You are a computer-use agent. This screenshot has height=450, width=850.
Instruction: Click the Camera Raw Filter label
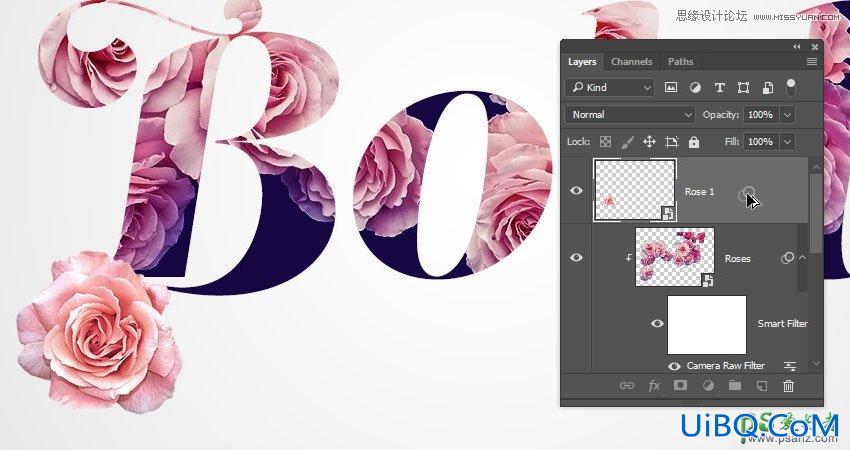tap(725, 366)
